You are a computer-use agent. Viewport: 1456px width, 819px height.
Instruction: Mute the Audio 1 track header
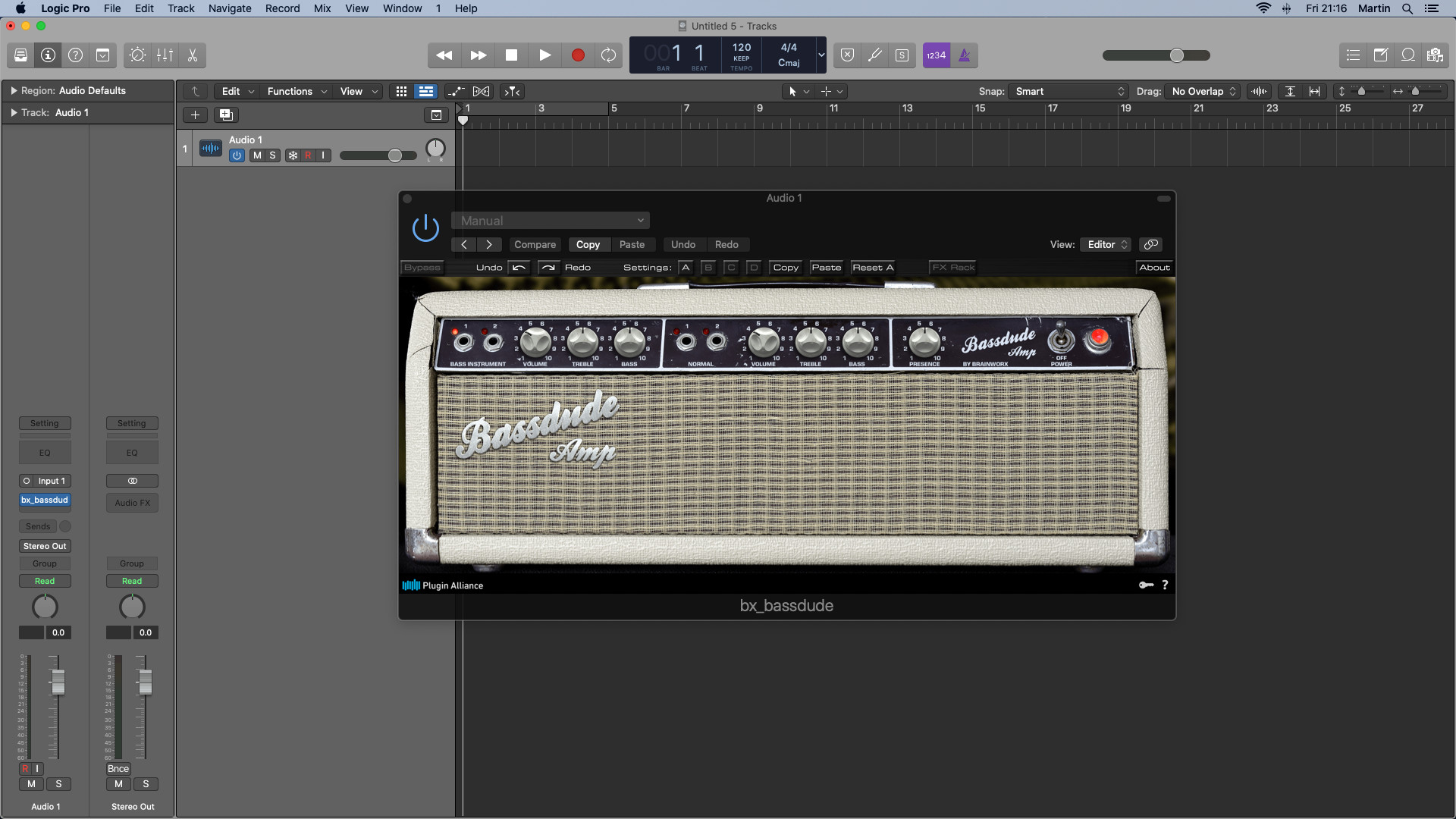click(257, 155)
